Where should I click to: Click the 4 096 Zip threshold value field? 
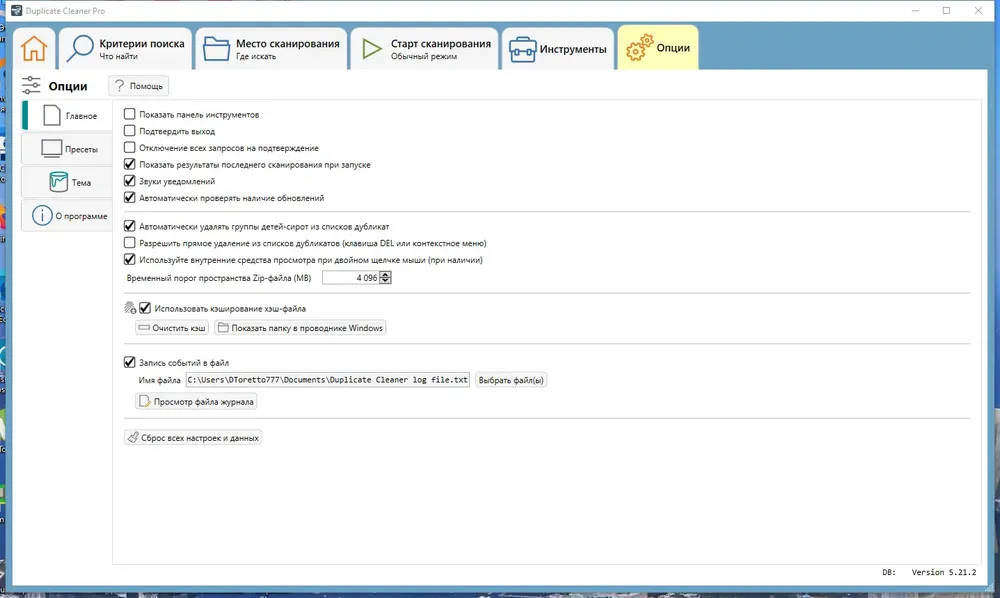click(351, 278)
